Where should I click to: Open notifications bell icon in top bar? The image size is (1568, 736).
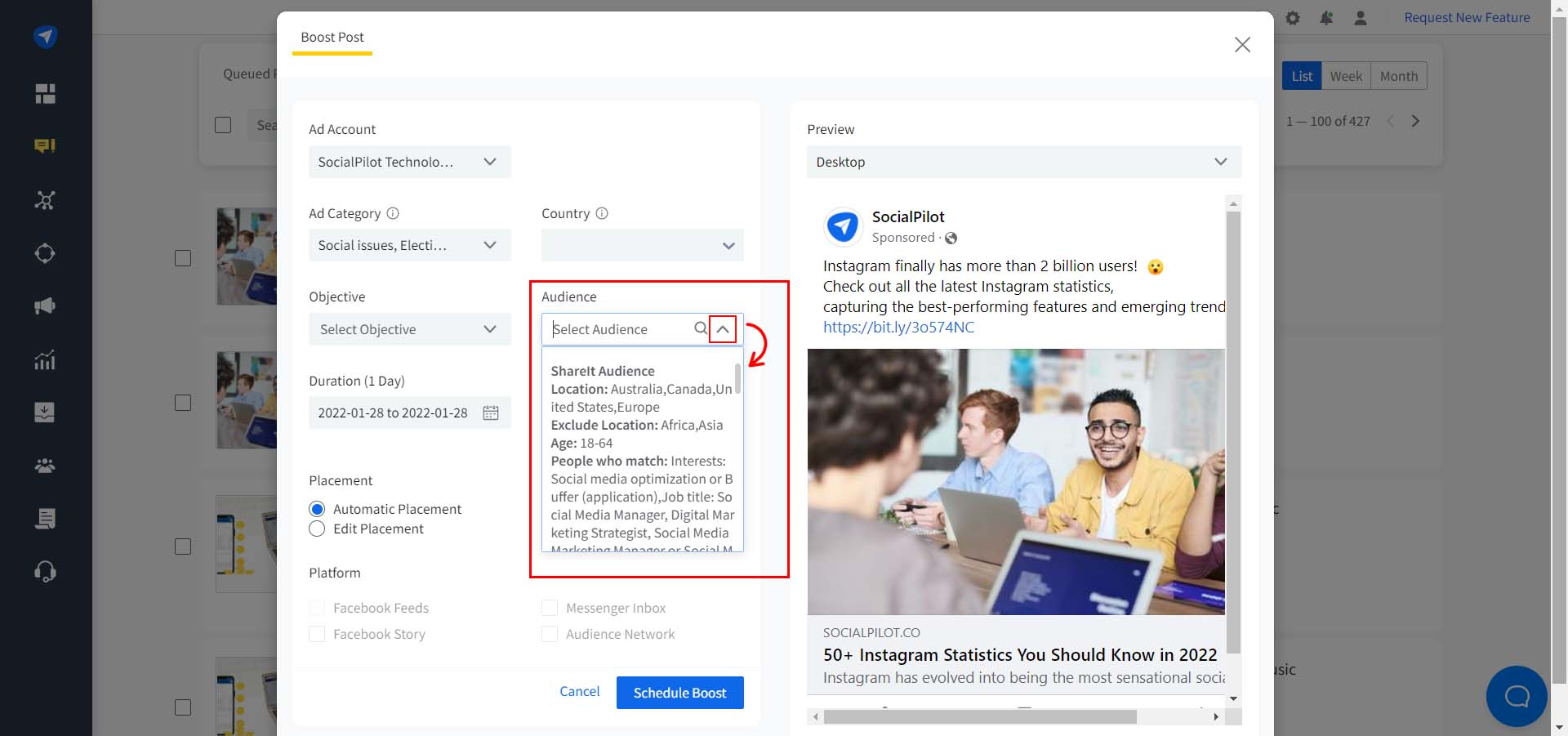(x=1326, y=18)
